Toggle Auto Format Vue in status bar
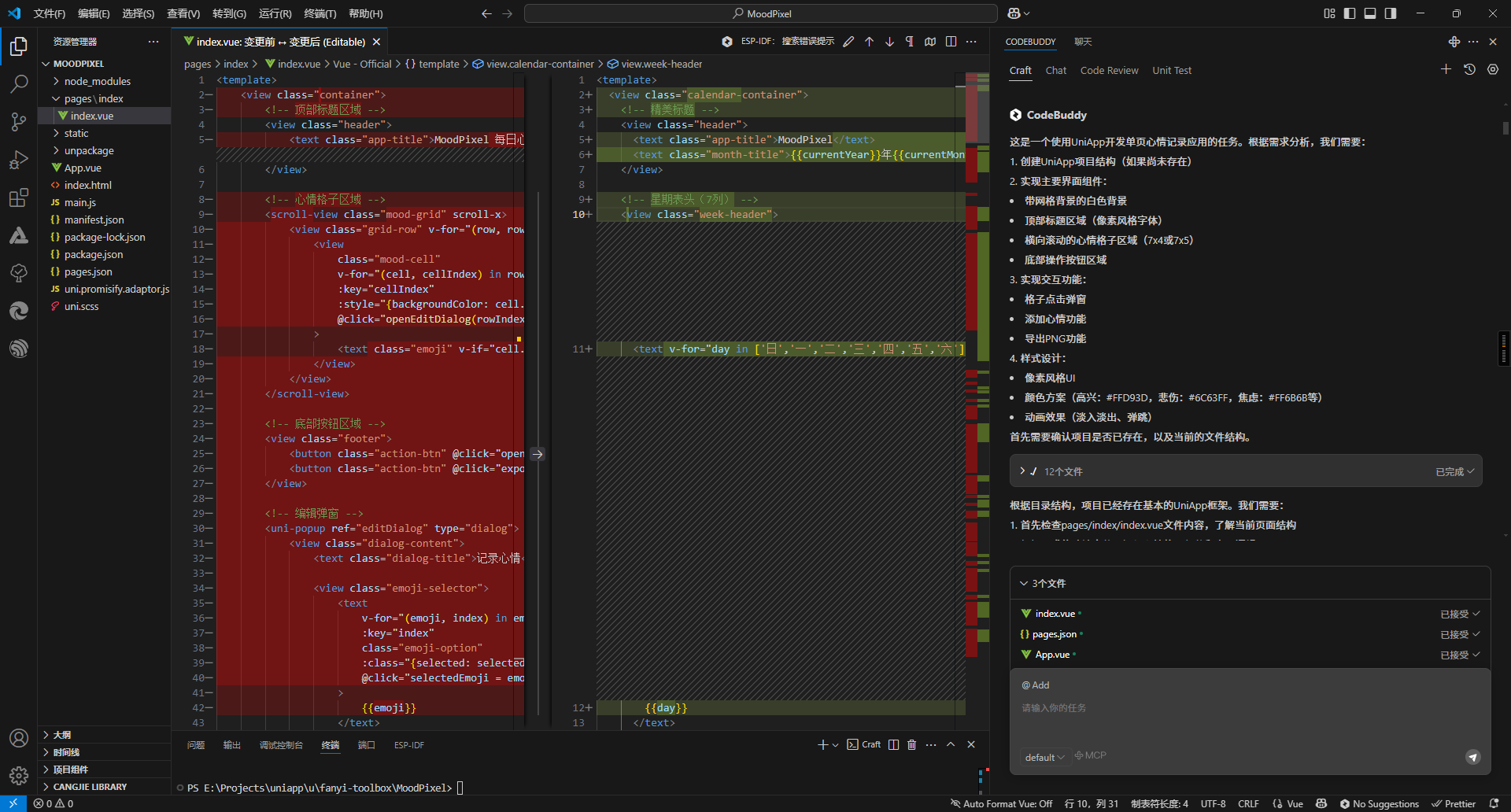The height and width of the screenshot is (812, 1511). point(1001,803)
